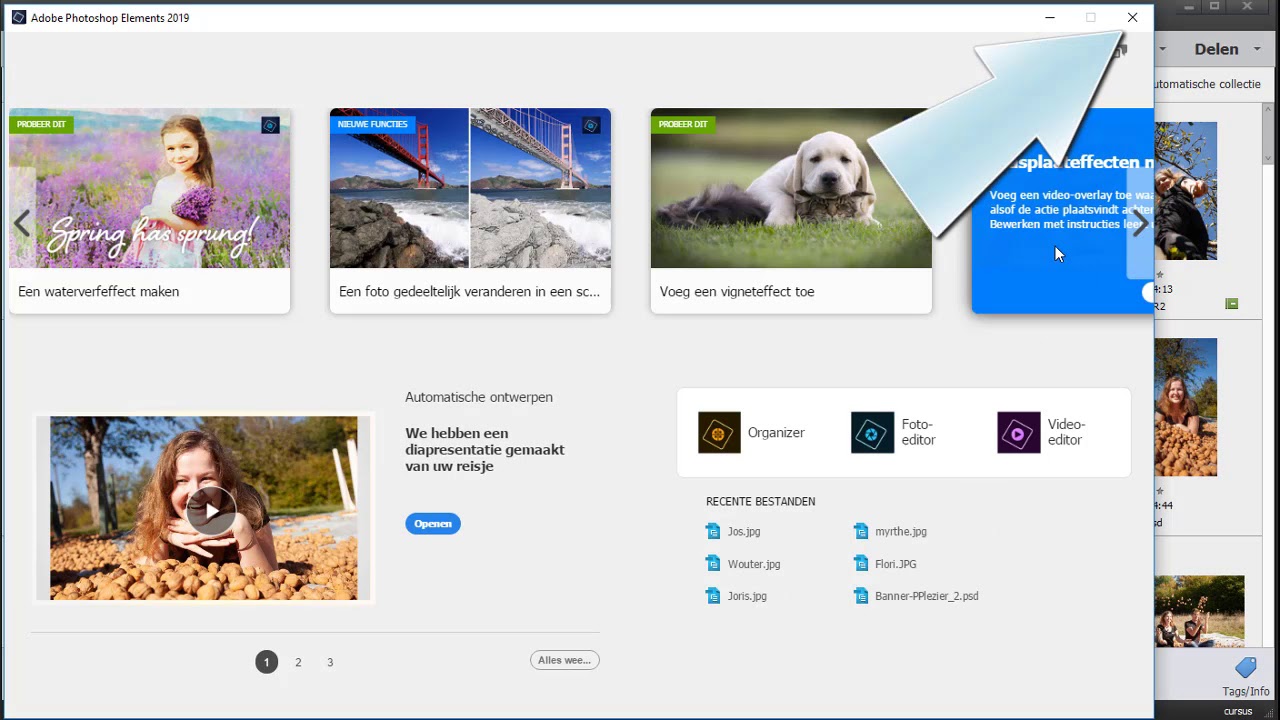Open recent file Banner-PPlezier_2.psd
This screenshot has width=1280, height=720.
916,596
